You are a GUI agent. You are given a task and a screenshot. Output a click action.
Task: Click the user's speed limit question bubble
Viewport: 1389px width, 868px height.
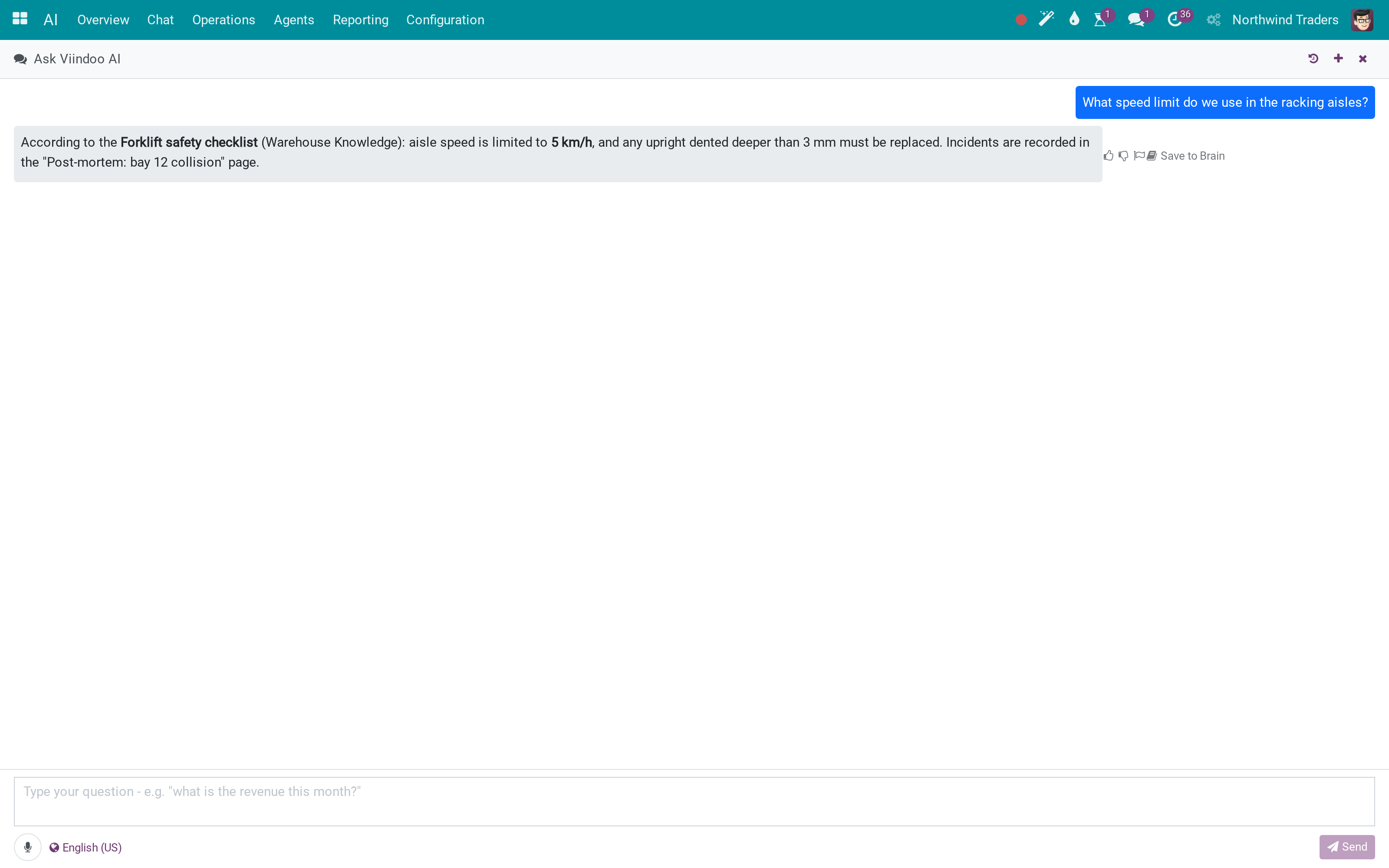1225,102
